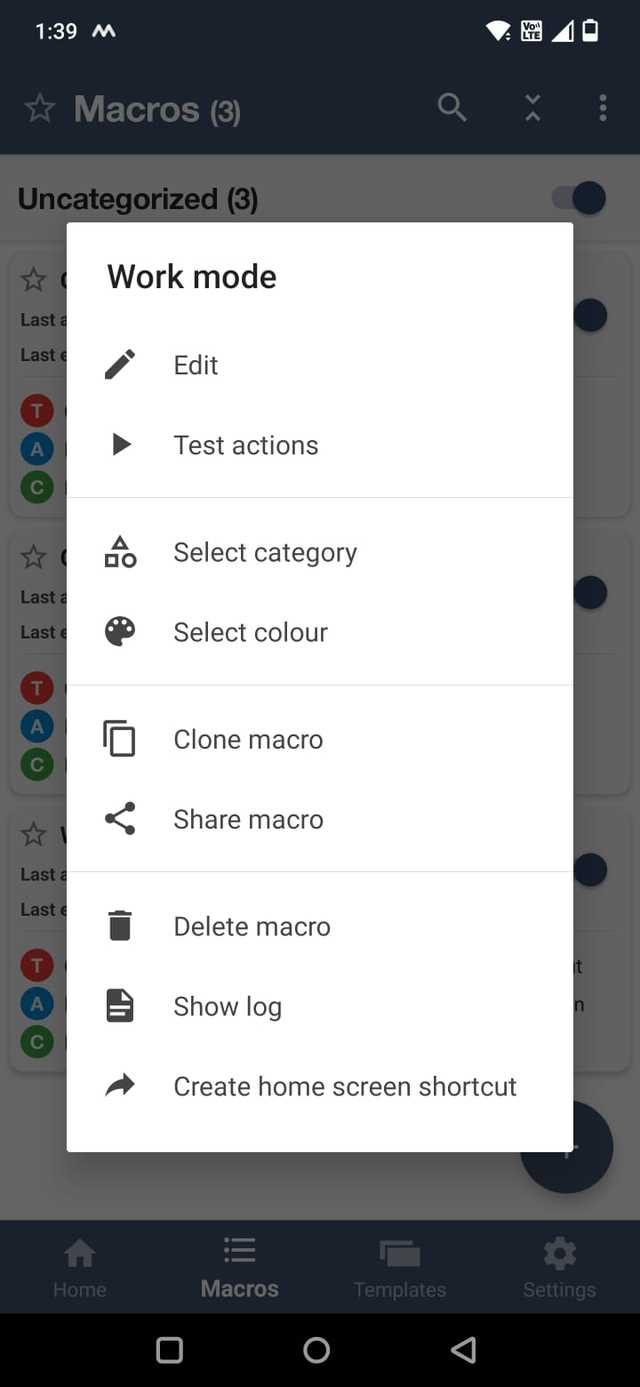This screenshot has width=640, height=1387.
Task: Tap the home screen shortcut arrow icon
Action: (x=120, y=1086)
